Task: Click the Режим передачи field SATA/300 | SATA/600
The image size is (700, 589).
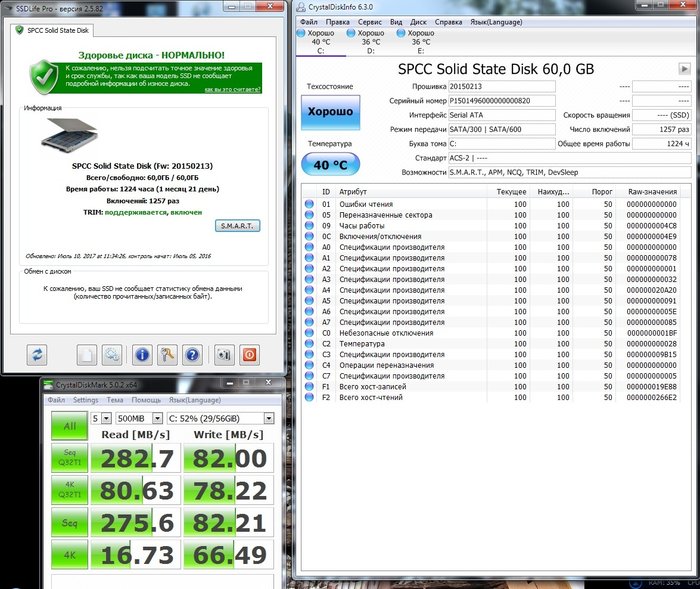Action: click(x=502, y=129)
